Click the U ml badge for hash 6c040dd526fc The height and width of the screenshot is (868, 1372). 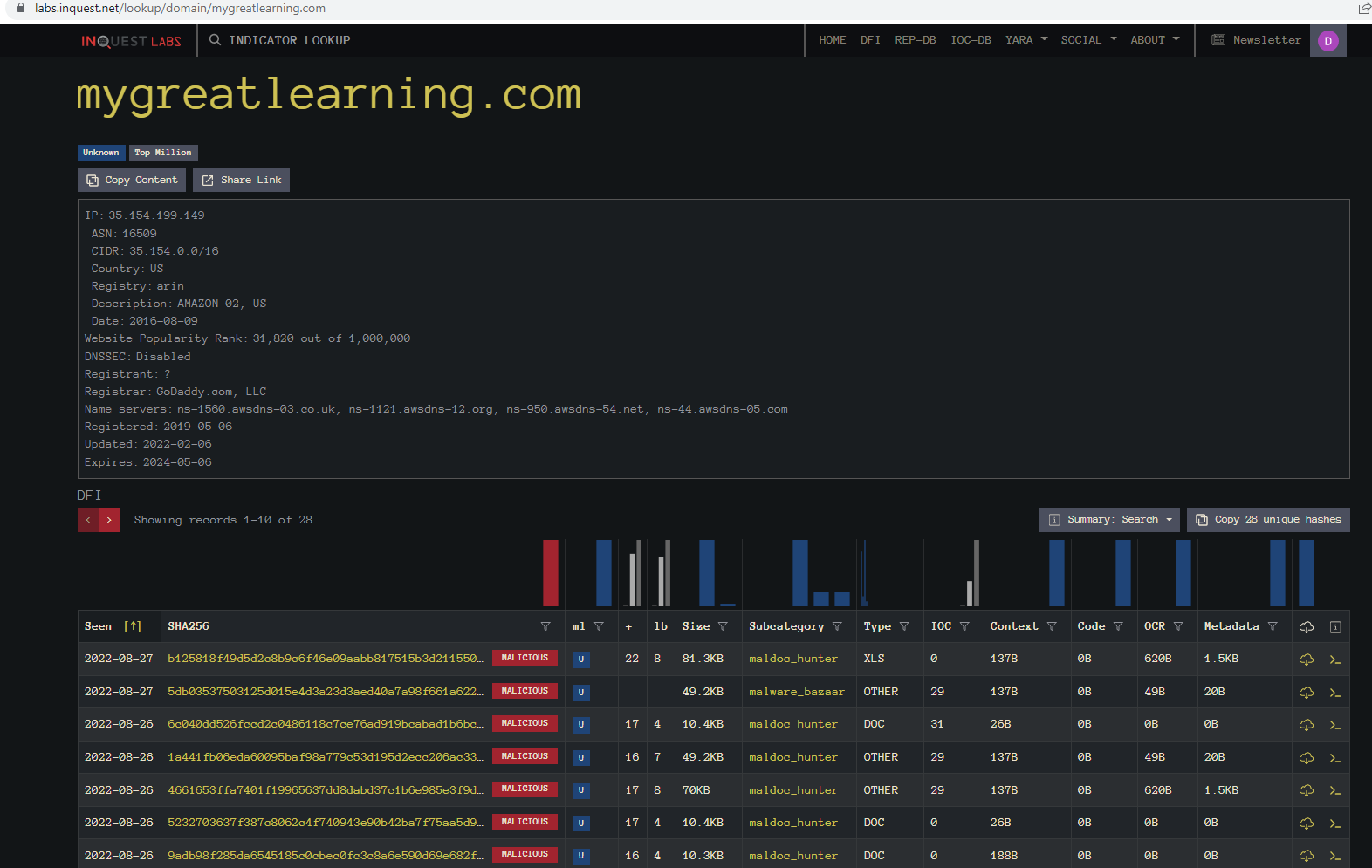(x=581, y=725)
